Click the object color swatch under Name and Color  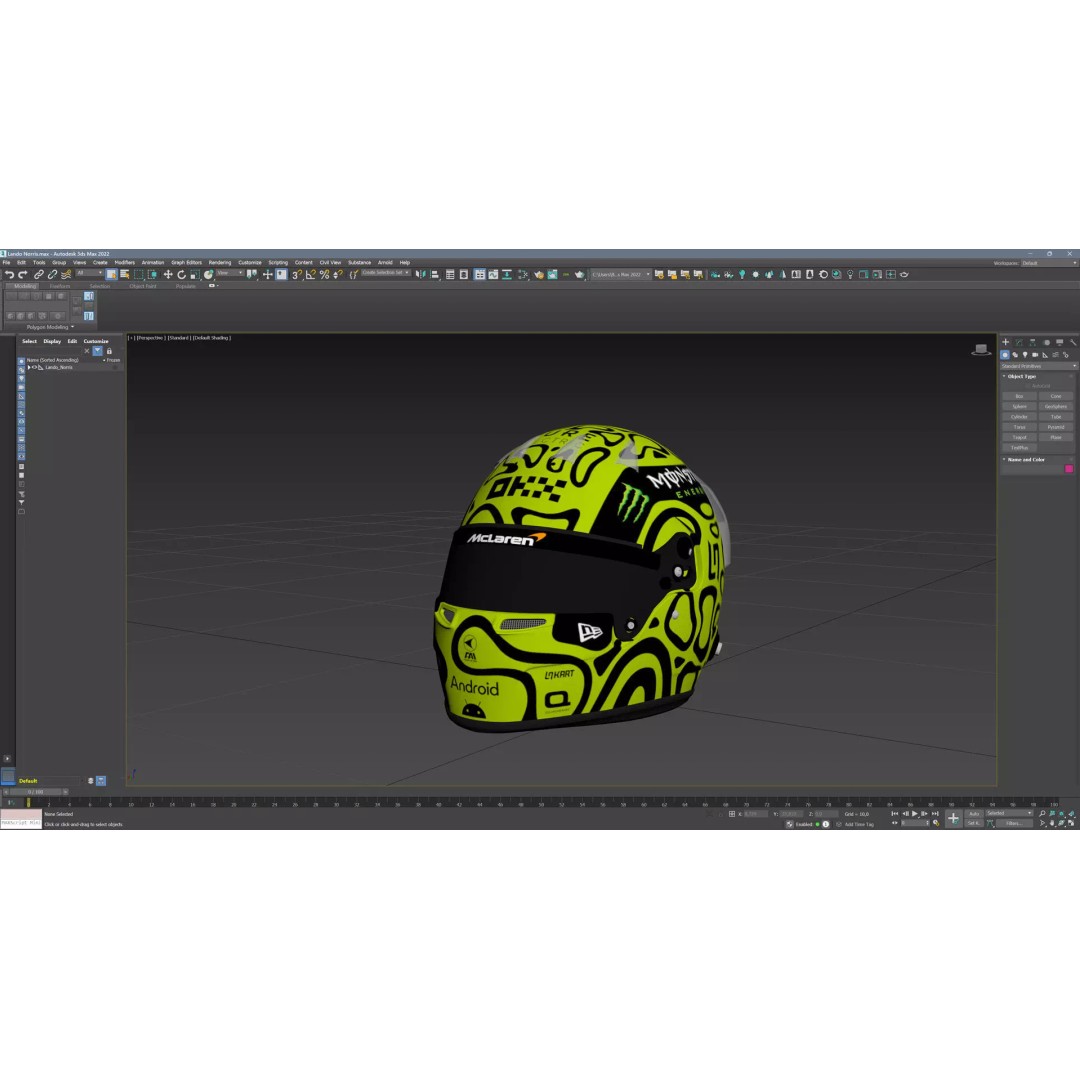pos(1069,466)
